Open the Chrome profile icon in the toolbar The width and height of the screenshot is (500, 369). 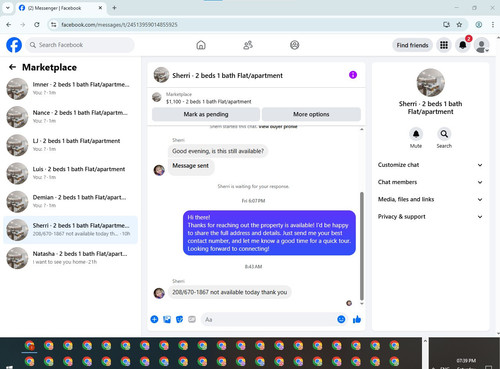(x=479, y=24)
